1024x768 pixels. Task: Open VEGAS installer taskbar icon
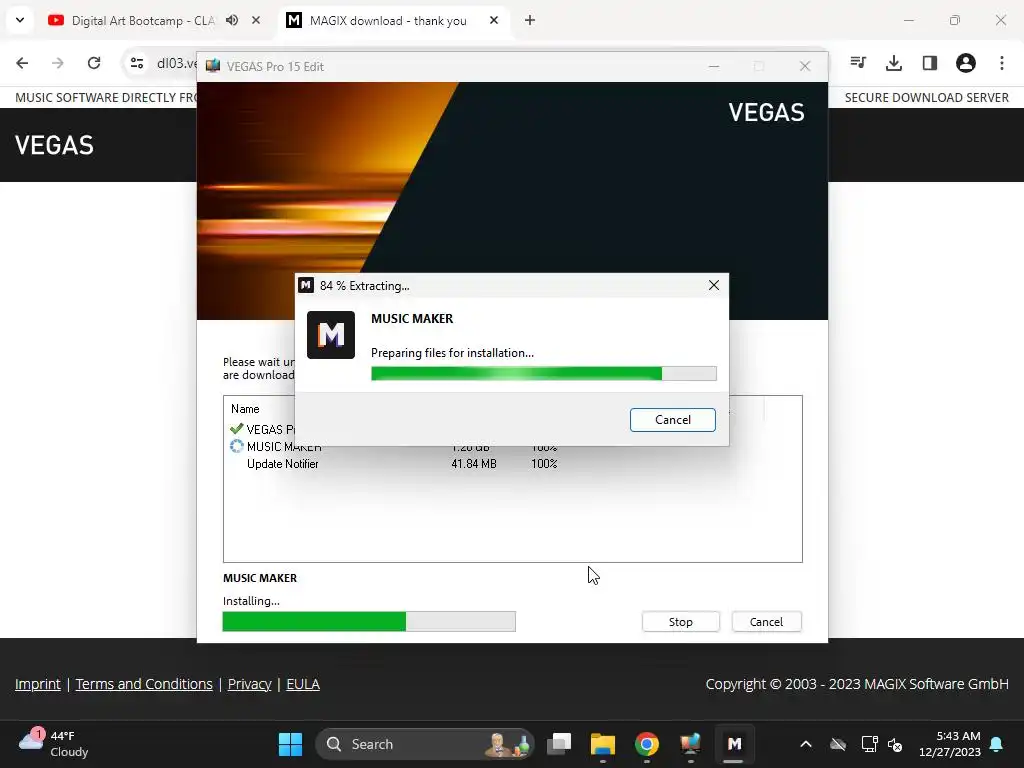pyautogui.click(x=690, y=744)
